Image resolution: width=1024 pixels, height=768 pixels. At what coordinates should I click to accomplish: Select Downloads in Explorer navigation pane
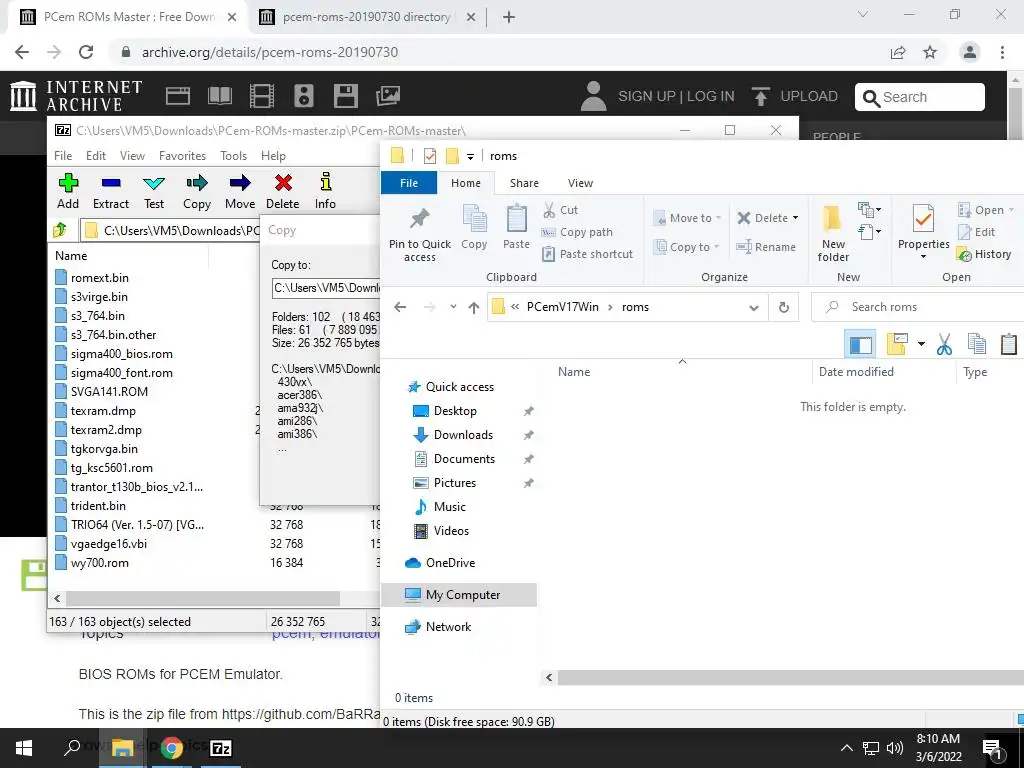coord(463,435)
